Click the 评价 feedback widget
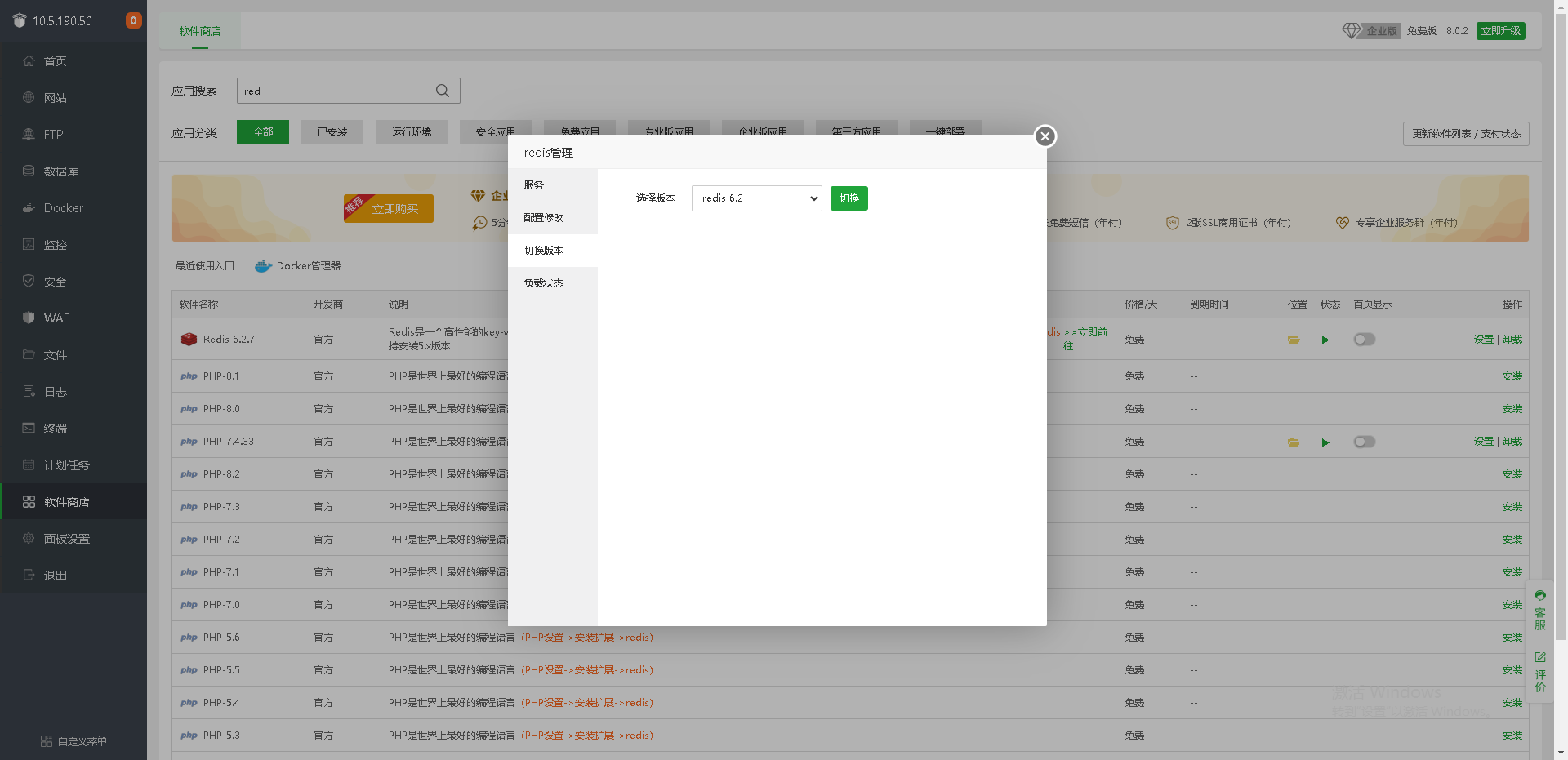The width and height of the screenshot is (1568, 760). (1539, 672)
